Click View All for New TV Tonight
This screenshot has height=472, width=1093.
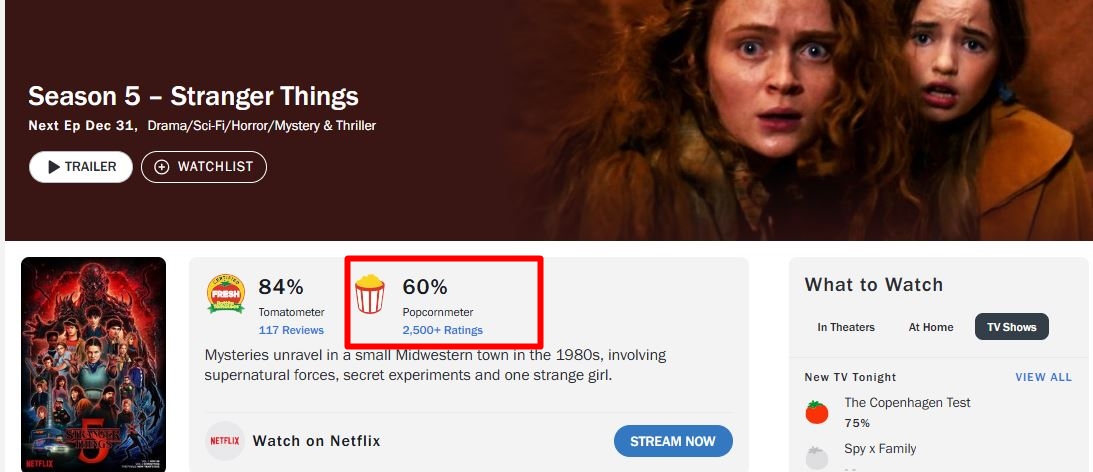pos(1043,377)
